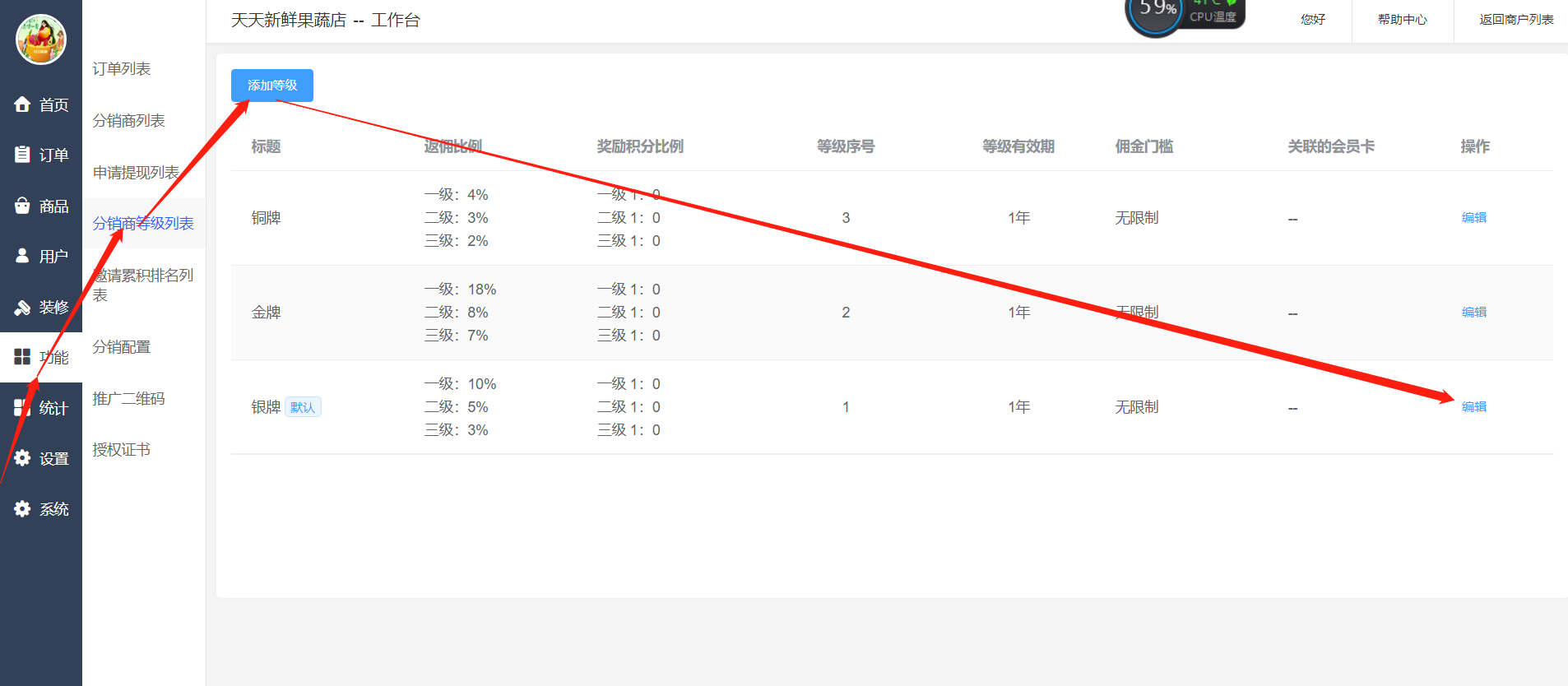Click level number 1 in 银牌 row

coord(846,407)
